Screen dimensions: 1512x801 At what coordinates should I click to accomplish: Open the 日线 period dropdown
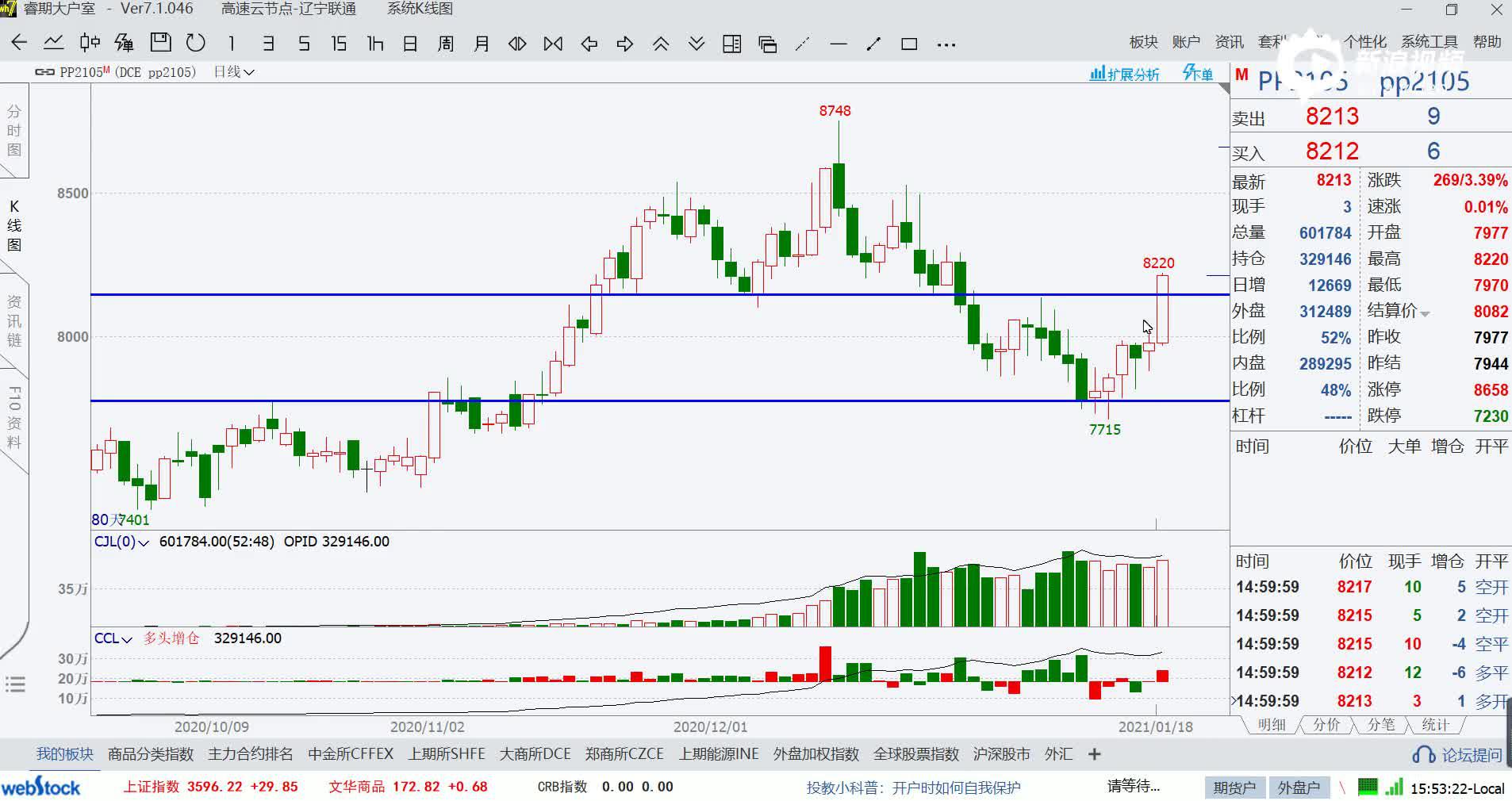coord(234,72)
